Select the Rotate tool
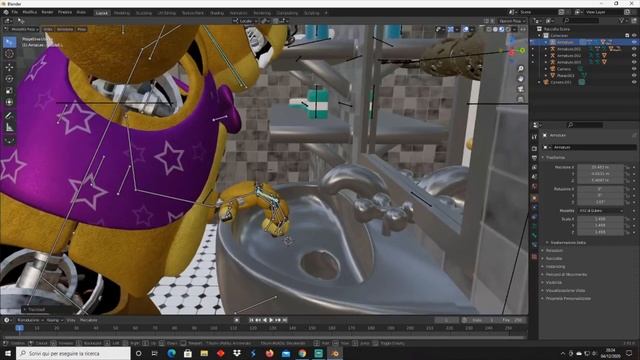Screen dimensions: 640x360 point(9,79)
